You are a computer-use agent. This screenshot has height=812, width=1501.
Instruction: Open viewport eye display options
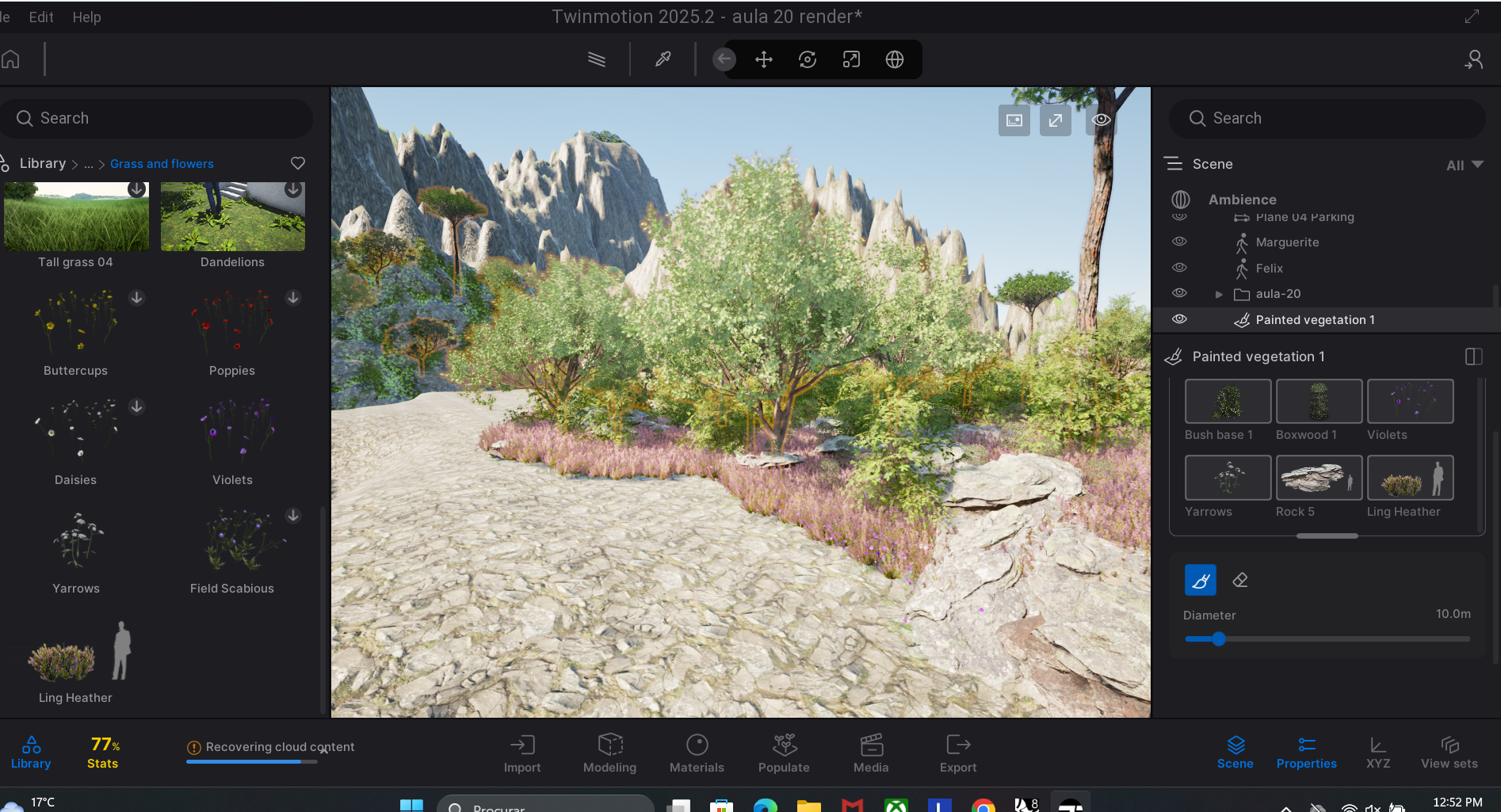(x=1101, y=120)
